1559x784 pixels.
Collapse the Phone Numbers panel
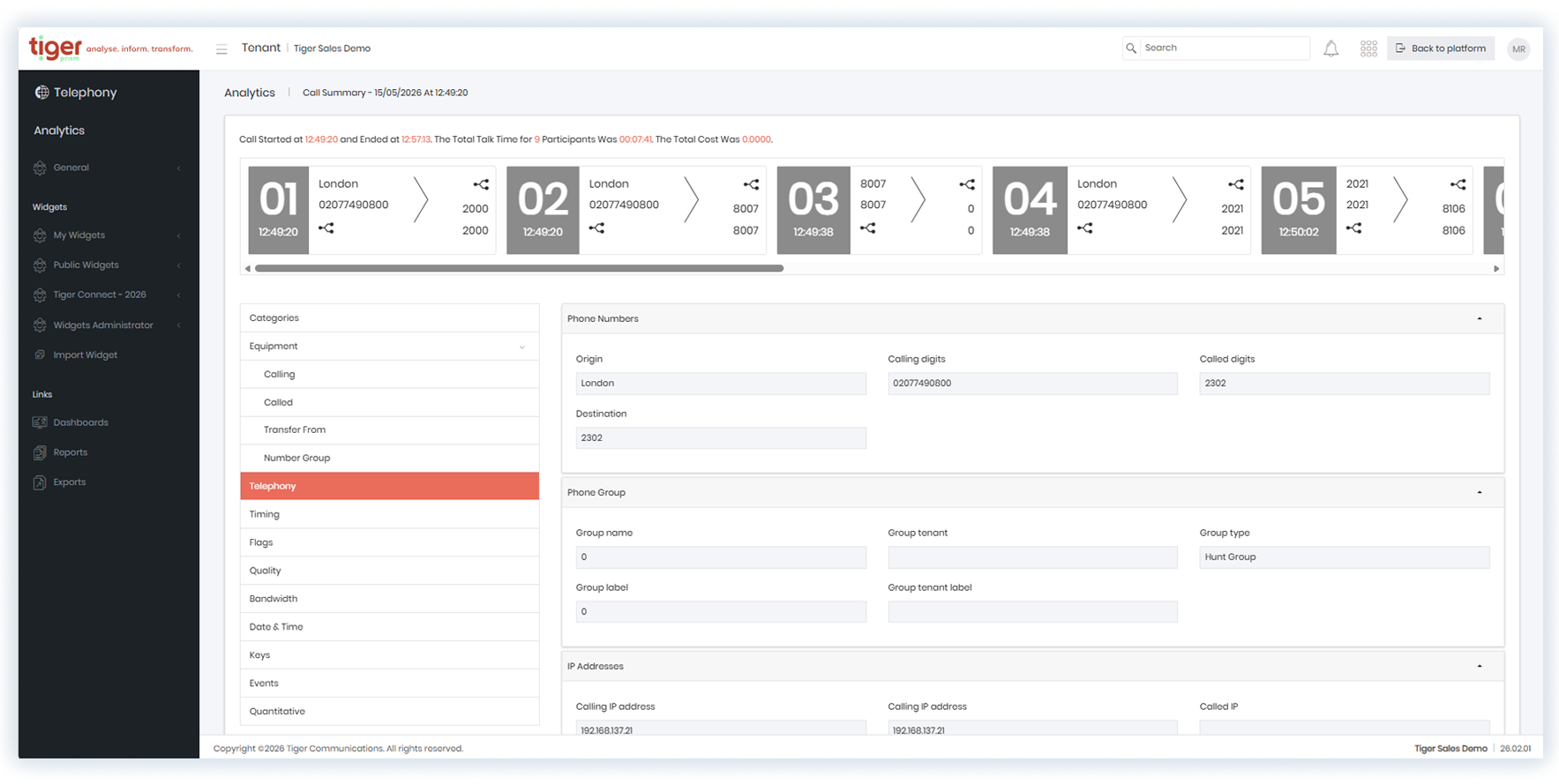point(1480,318)
